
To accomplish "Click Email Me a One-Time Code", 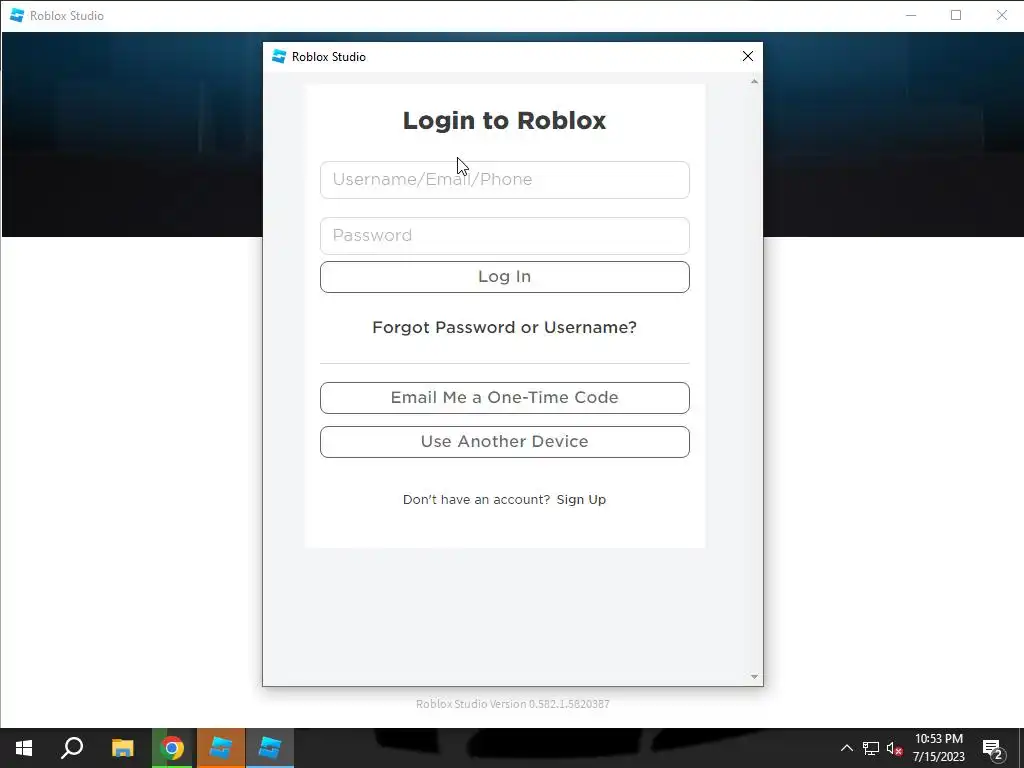I will [x=504, y=398].
